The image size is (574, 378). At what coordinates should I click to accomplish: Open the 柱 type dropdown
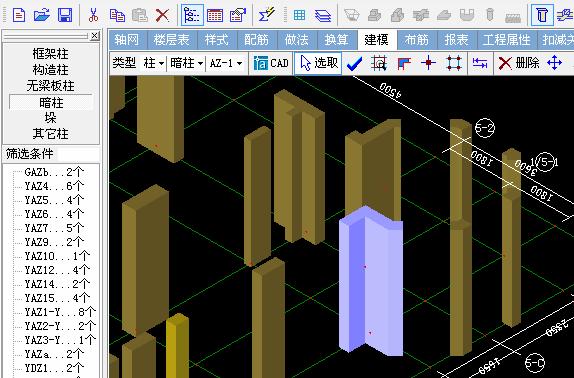153,63
